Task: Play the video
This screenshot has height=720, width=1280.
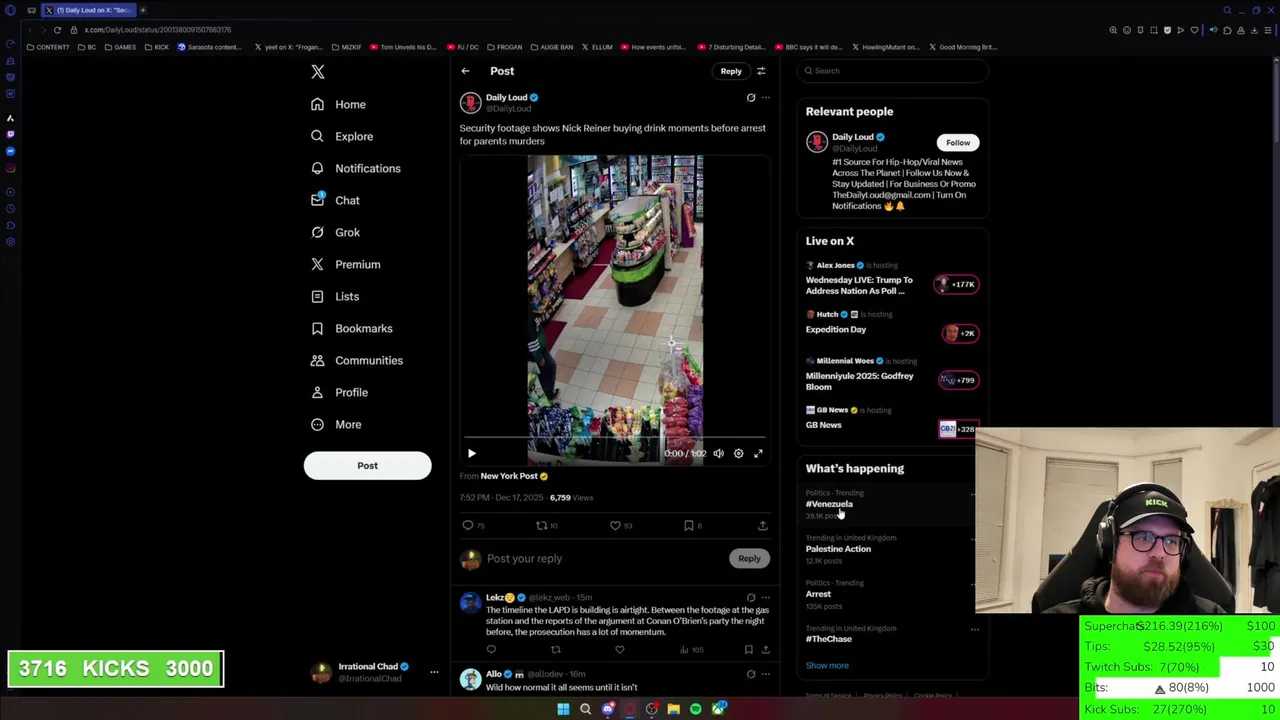Action: point(472,454)
